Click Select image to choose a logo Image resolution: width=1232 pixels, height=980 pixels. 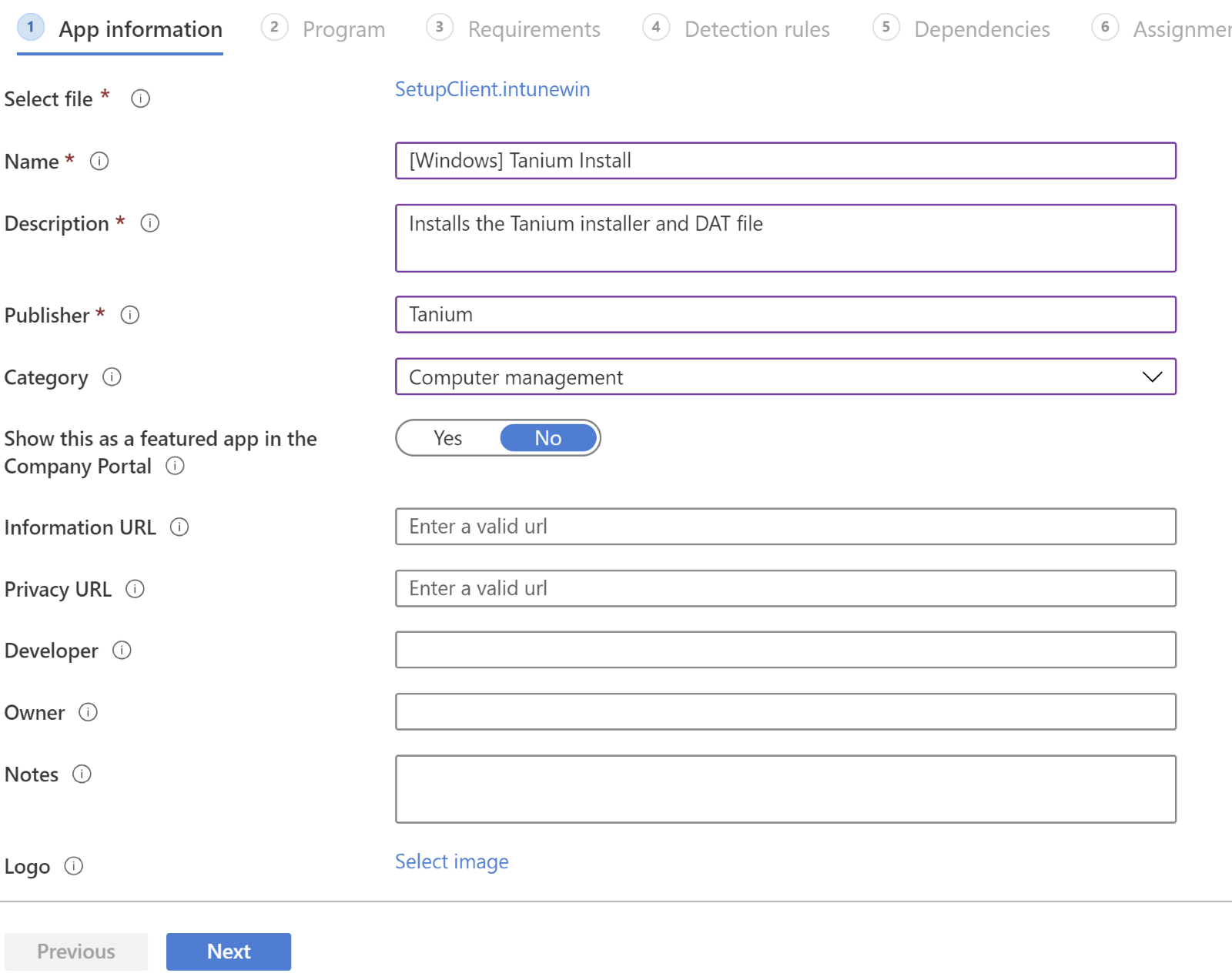point(451,861)
